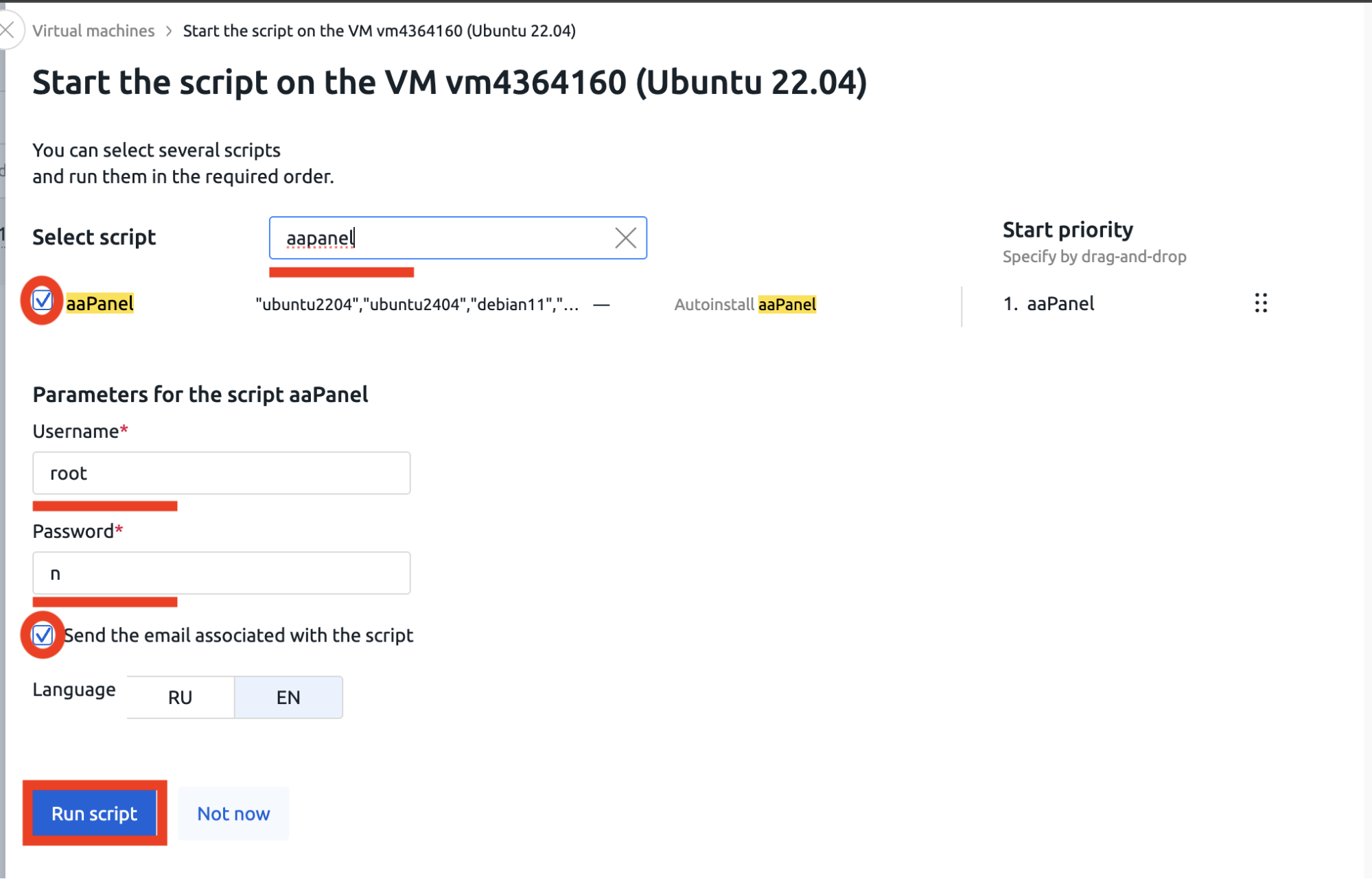1372x879 pixels.
Task: Select 1. aaPanel in Start priority list
Action: (1048, 303)
